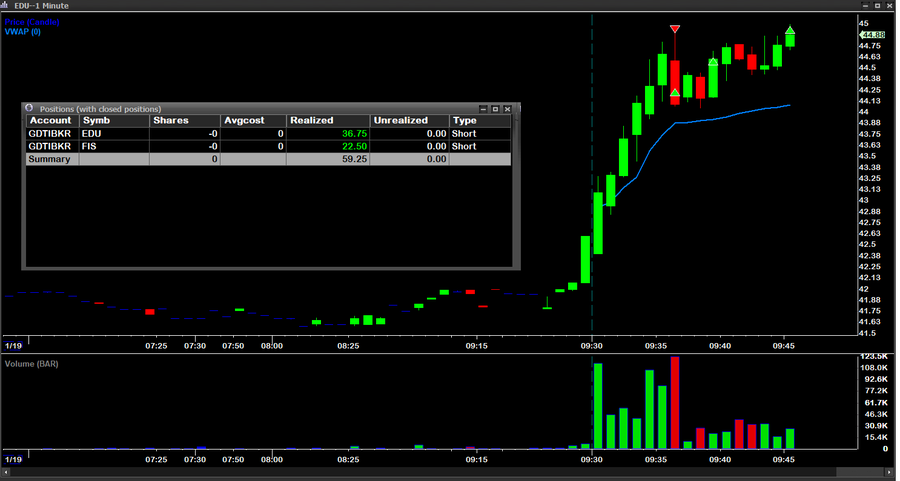The image size is (900, 481).
Task: Click the 36.75 realized value for EDU
Action: [354, 134]
